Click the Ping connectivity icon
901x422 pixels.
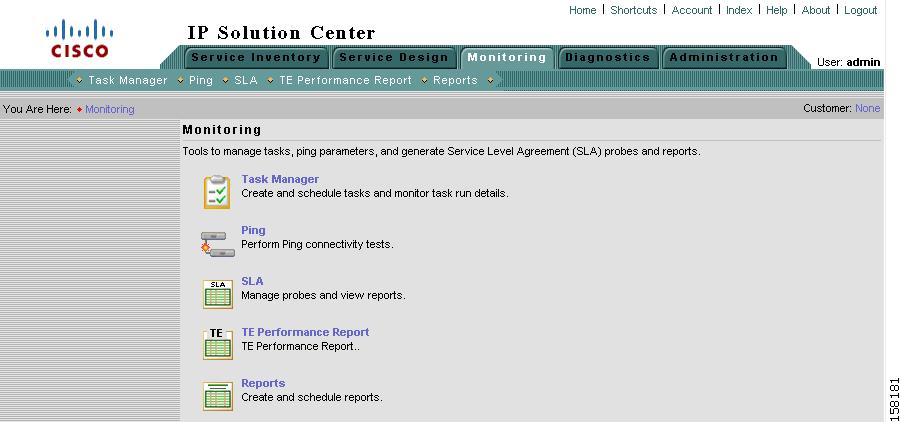(x=217, y=244)
